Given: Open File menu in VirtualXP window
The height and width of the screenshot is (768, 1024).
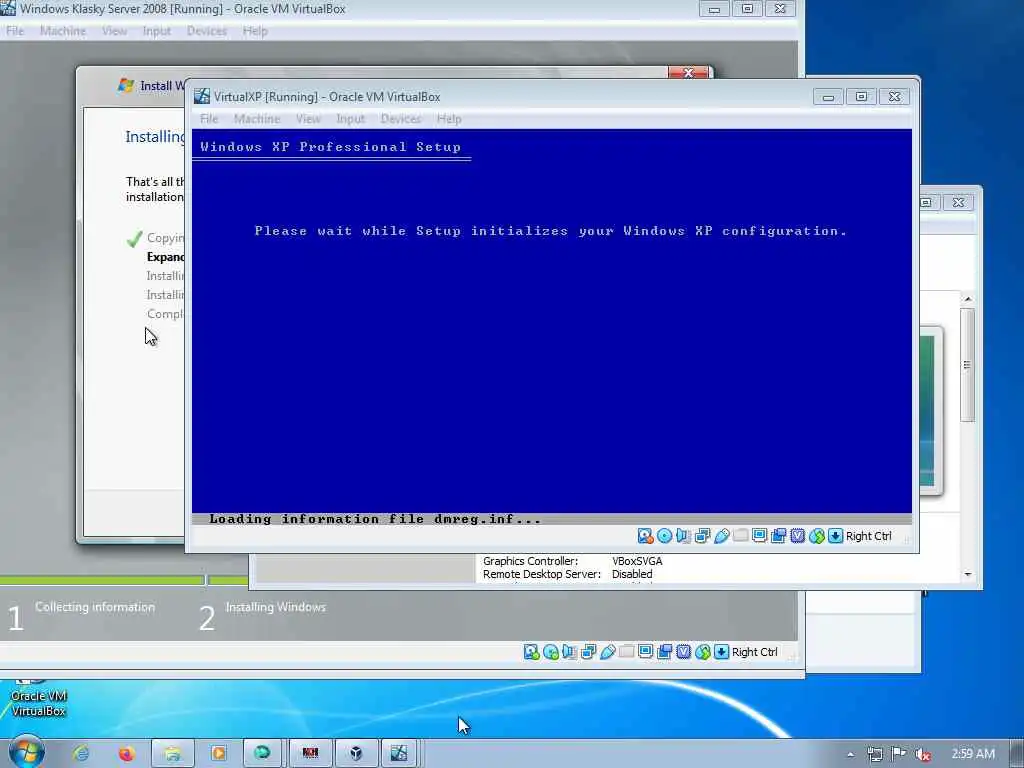Looking at the screenshot, I should coord(209,119).
